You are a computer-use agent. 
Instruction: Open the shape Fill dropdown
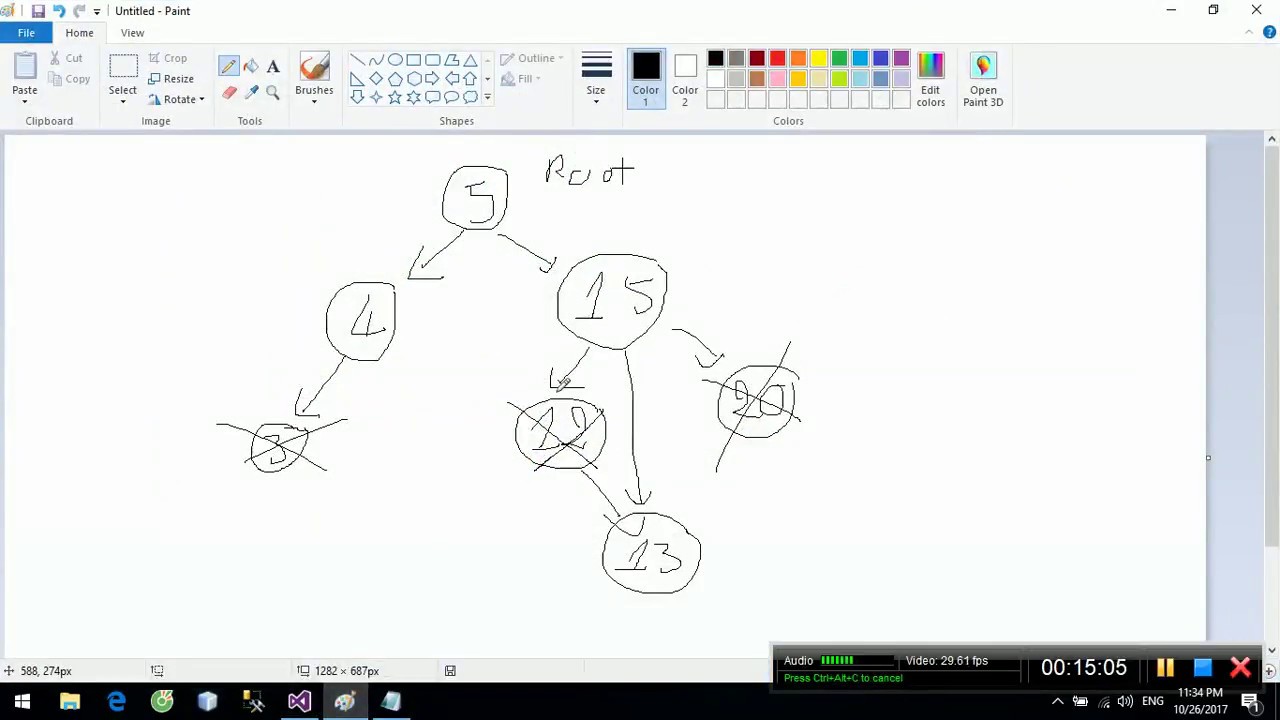521,79
